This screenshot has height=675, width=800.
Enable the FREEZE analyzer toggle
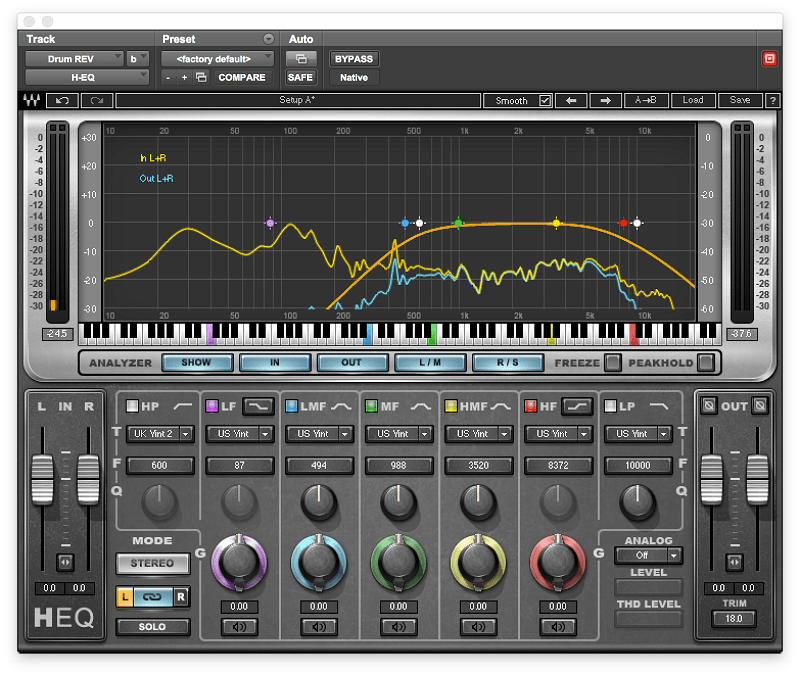coord(612,363)
